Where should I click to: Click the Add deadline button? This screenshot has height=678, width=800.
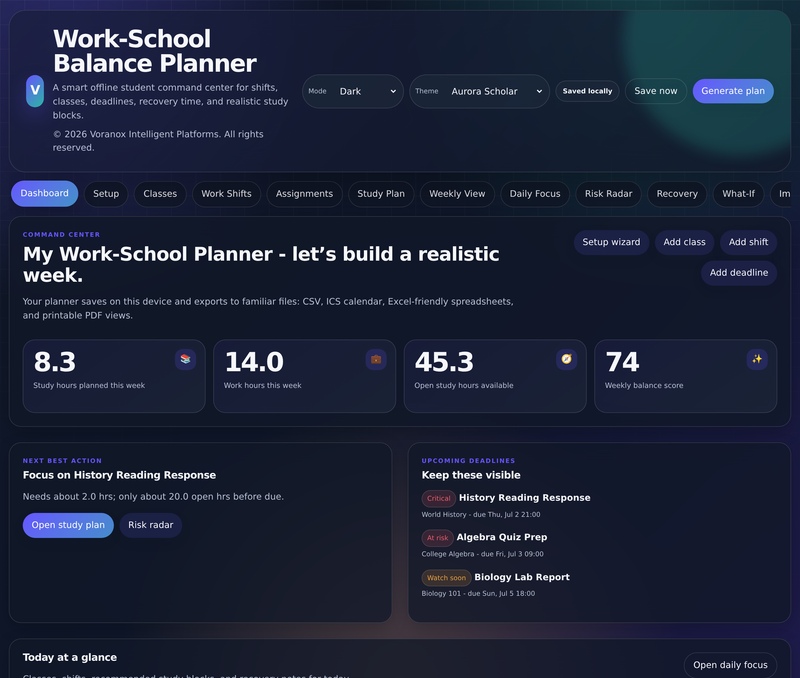coord(739,272)
